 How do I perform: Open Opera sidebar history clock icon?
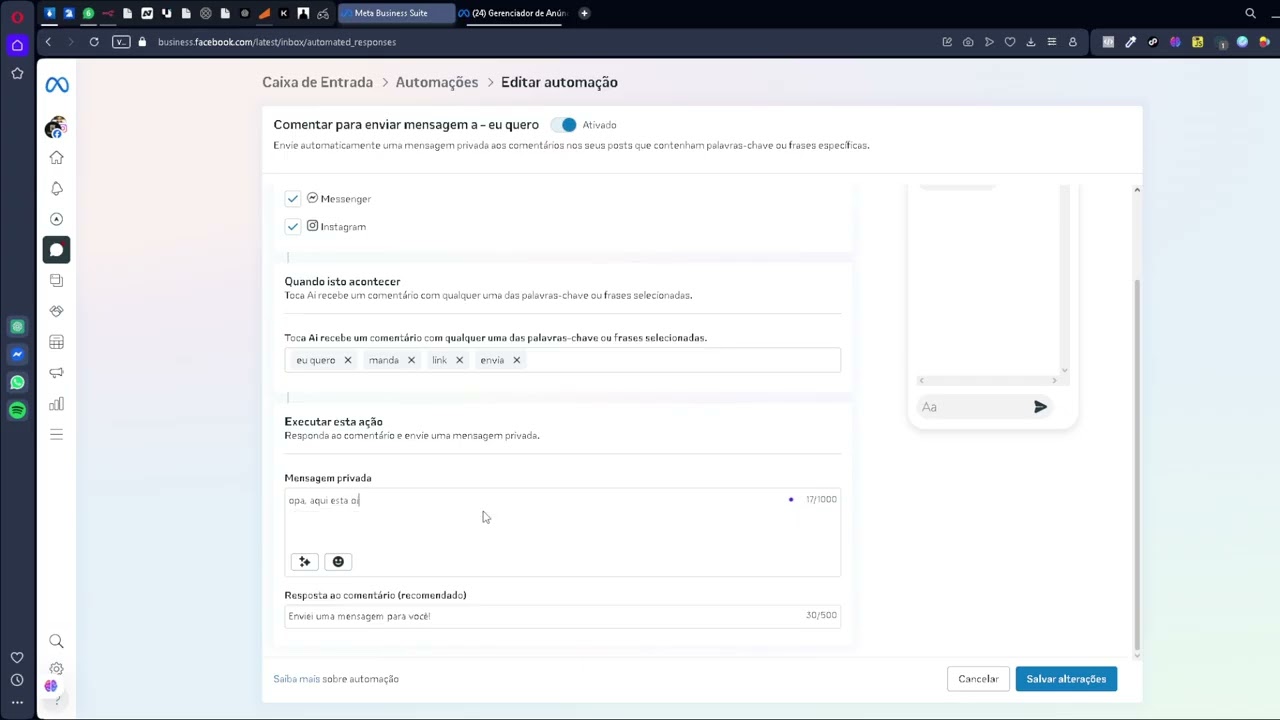17,680
